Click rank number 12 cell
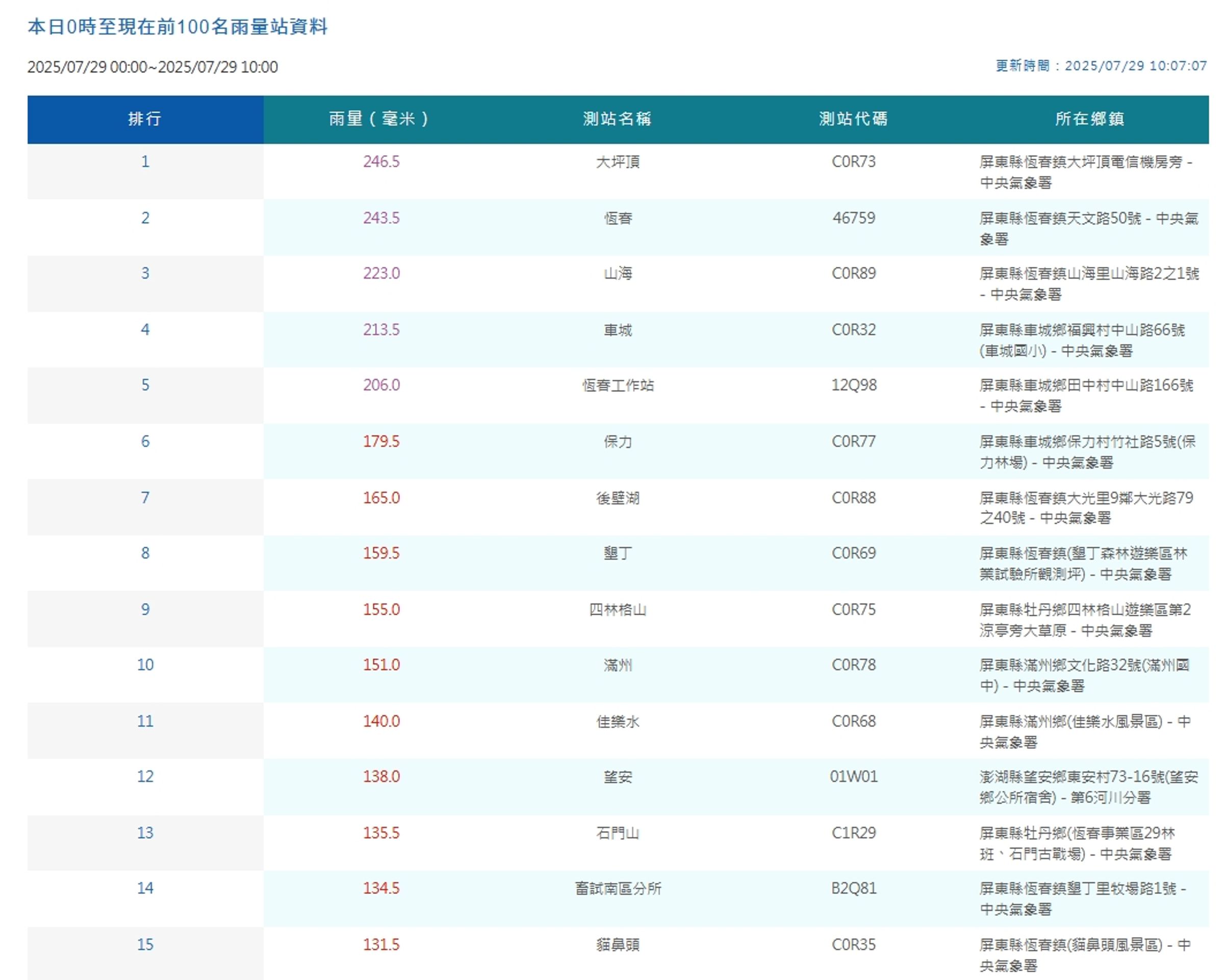Image resolution: width=1224 pixels, height=980 pixels. [x=145, y=787]
